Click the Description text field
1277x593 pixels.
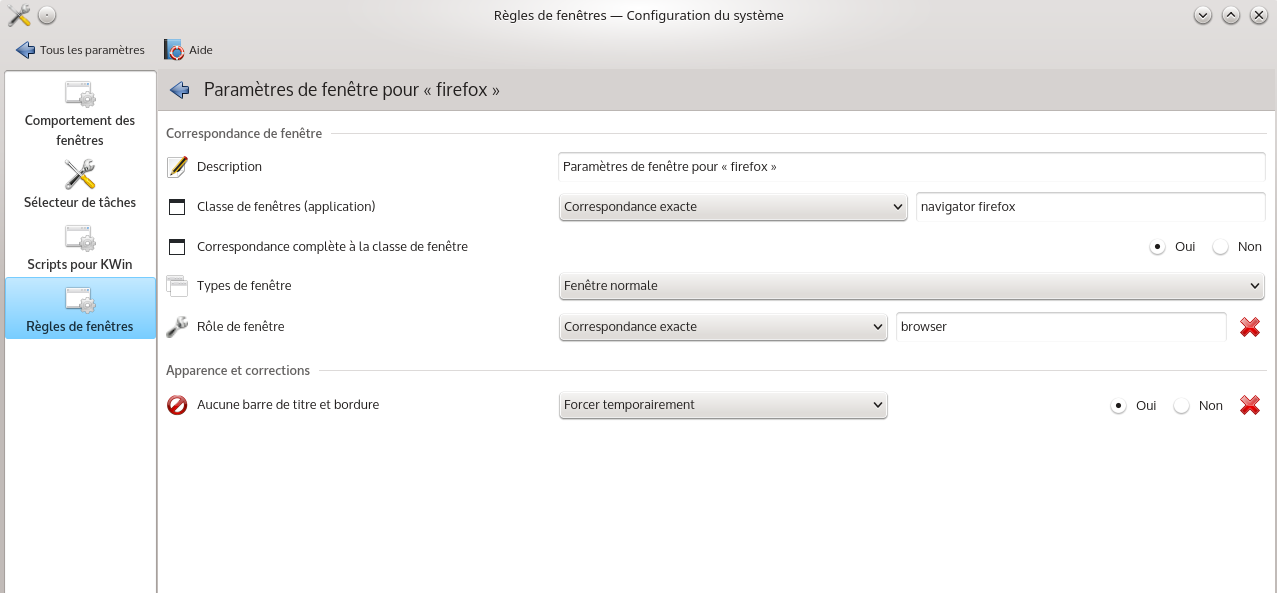tap(912, 167)
